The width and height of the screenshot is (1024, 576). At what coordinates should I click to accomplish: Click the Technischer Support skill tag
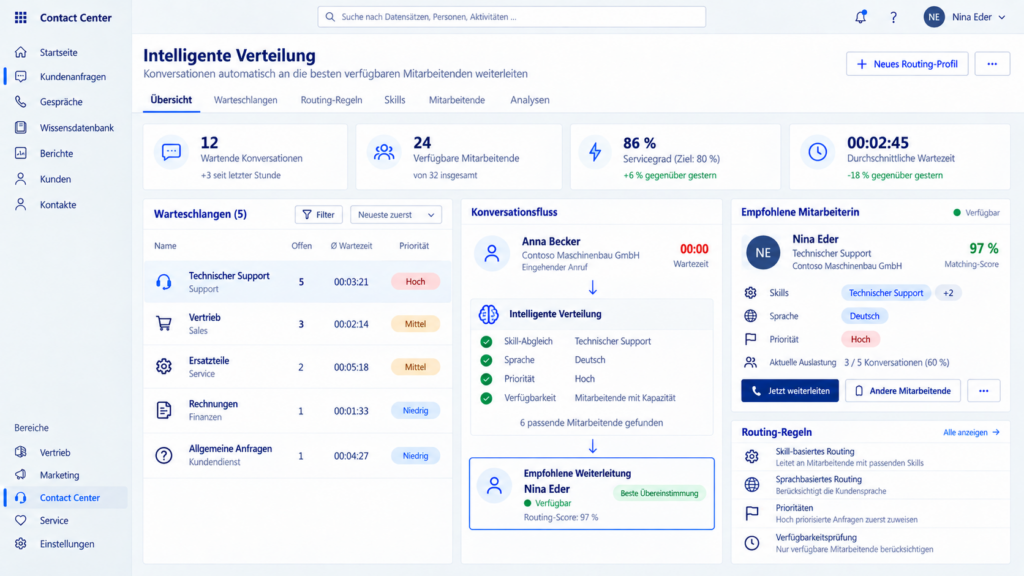coord(886,293)
